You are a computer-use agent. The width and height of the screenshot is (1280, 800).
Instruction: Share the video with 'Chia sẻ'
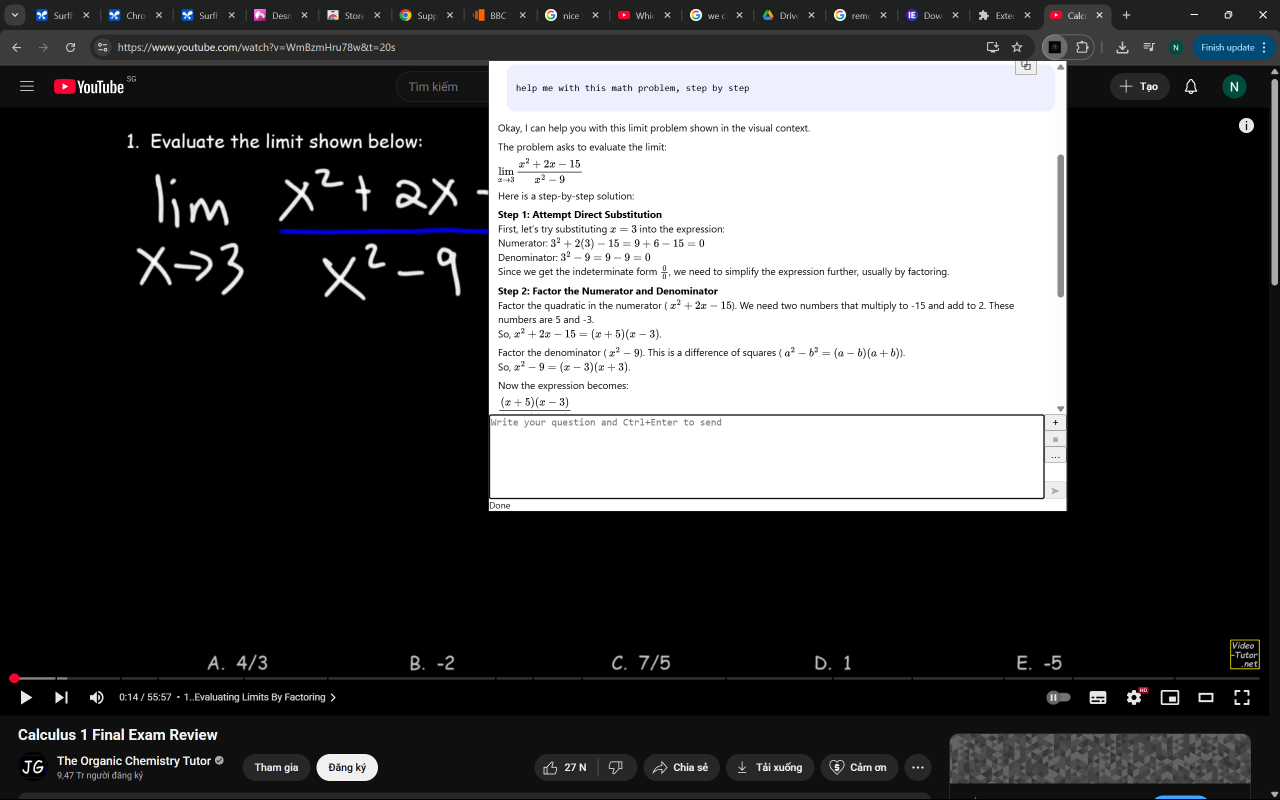tap(680, 767)
